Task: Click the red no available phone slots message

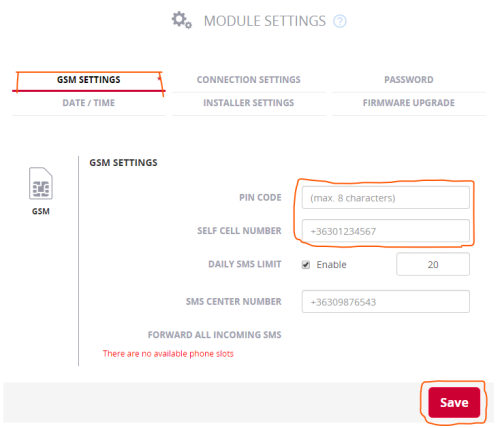Action: pos(168,354)
